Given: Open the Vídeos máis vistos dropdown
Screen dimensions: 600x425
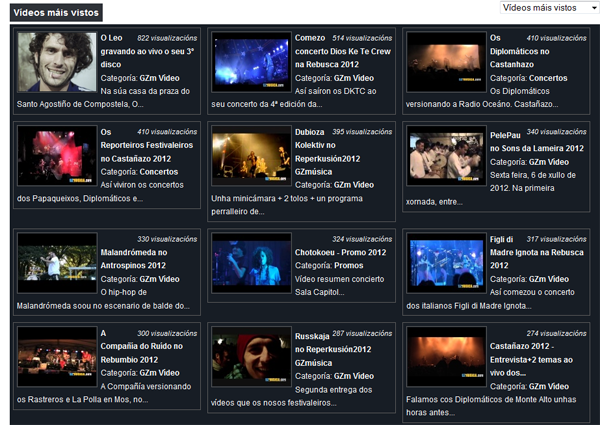Looking at the screenshot, I should (x=549, y=8).
